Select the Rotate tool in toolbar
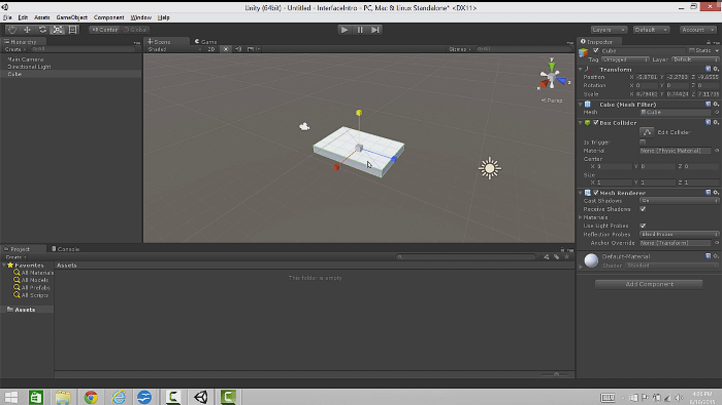Screen dimensions: 722x405 point(42,29)
